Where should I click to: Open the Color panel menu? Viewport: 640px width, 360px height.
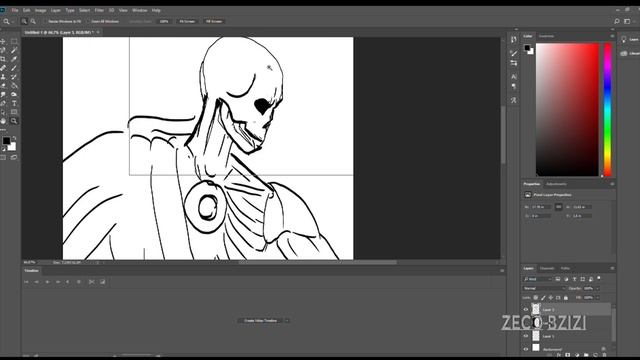(x=612, y=36)
